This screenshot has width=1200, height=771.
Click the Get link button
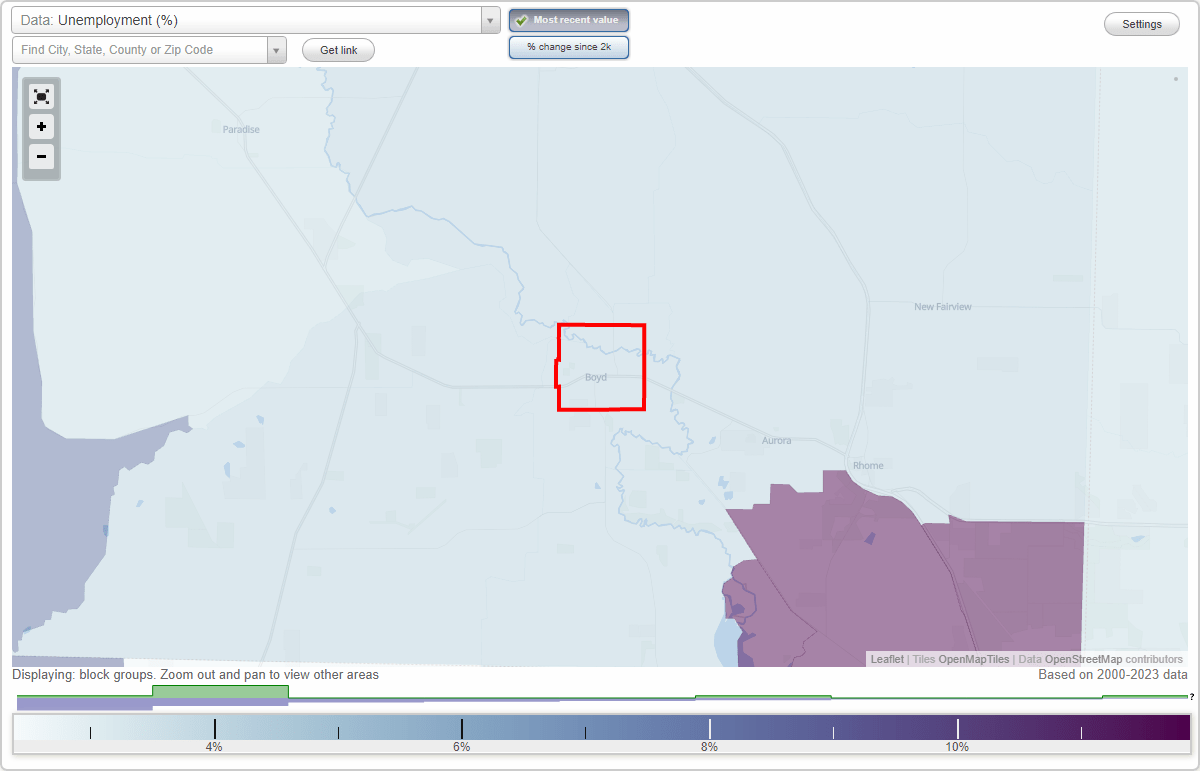pyautogui.click(x=338, y=49)
